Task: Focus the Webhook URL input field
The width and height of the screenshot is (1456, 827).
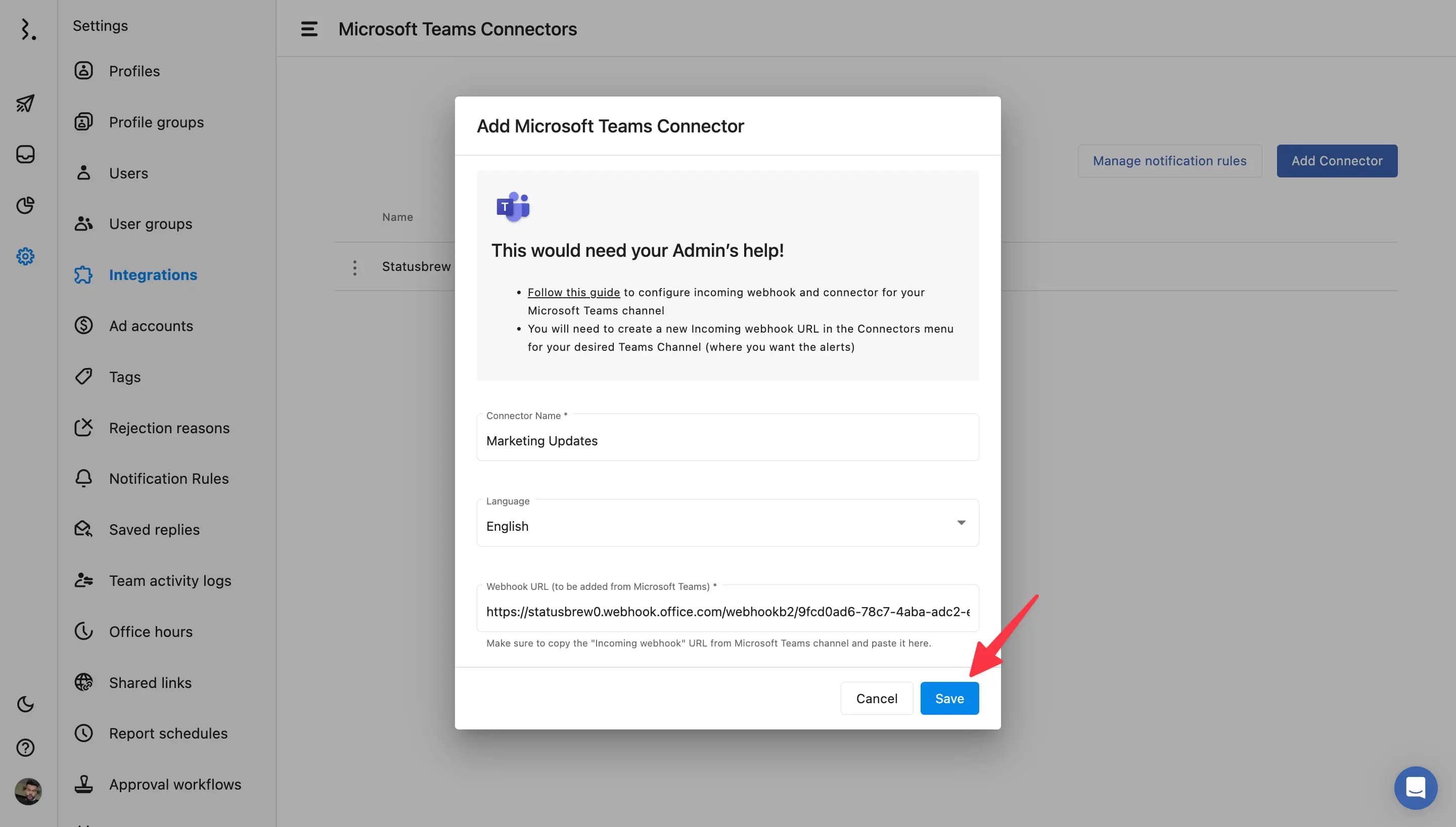Action: coord(727,612)
